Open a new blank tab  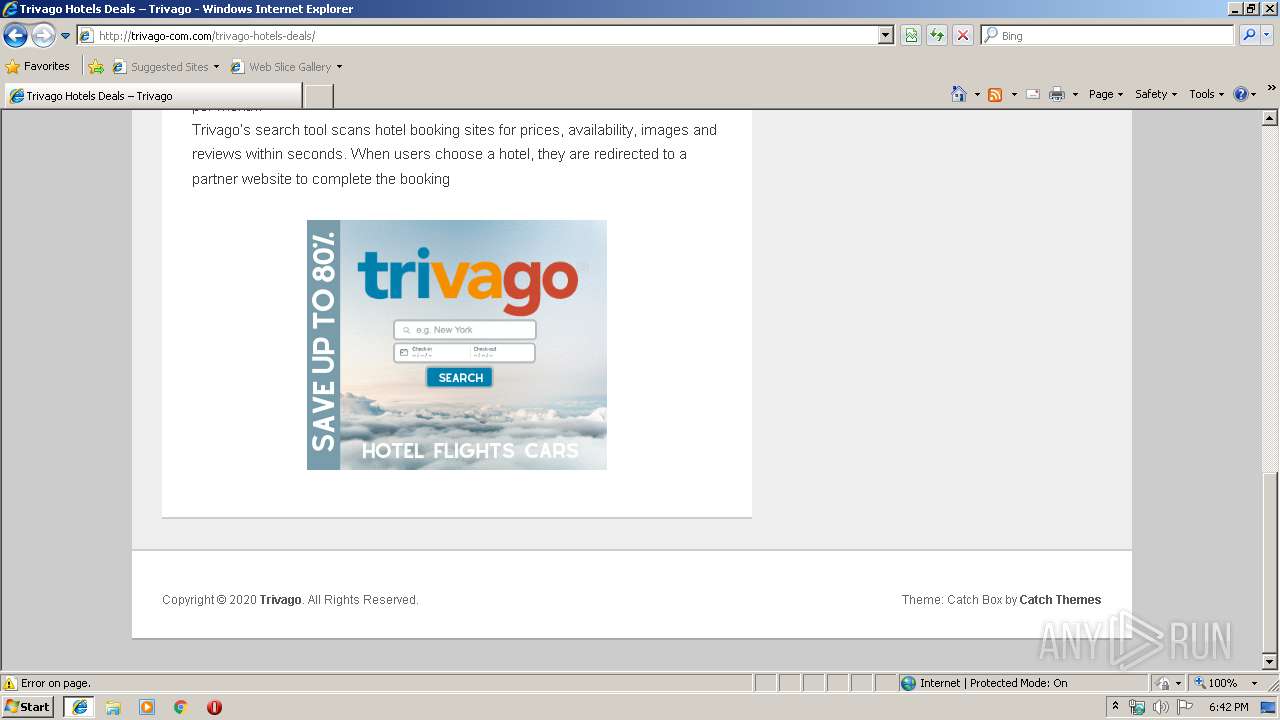318,96
